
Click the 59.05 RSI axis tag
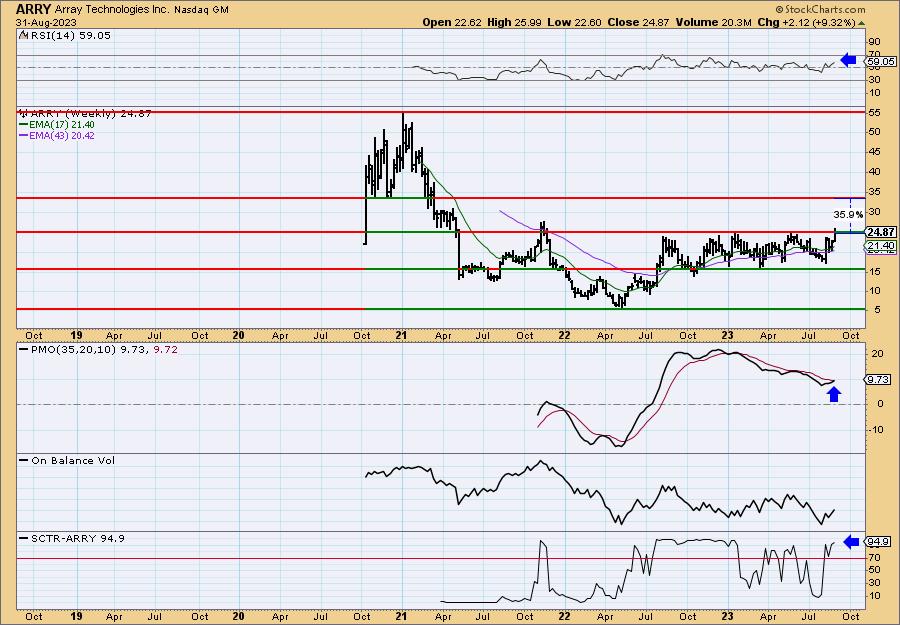pyautogui.click(x=880, y=61)
